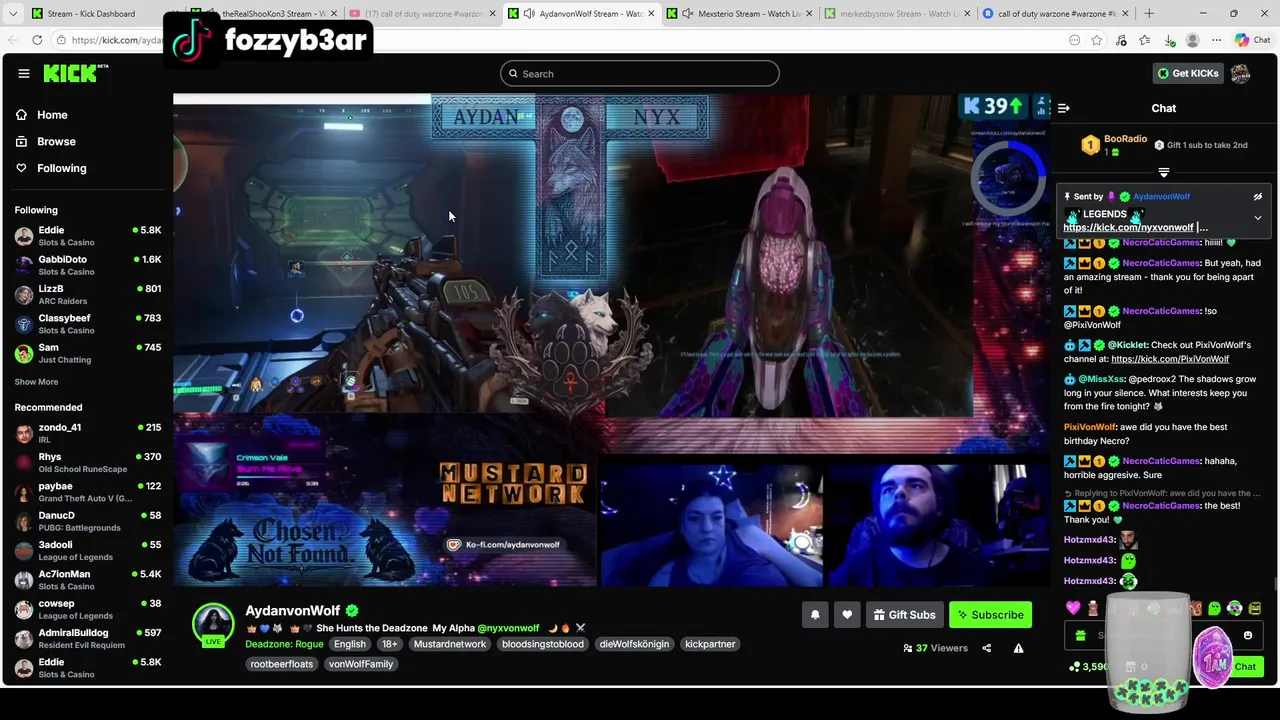Select the bloodsingstoblood tag
This screenshot has height=720, width=1280.
[x=543, y=644]
